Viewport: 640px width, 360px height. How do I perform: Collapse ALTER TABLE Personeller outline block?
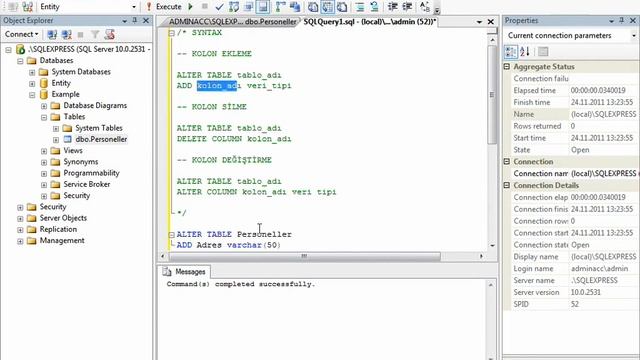[x=172, y=235]
